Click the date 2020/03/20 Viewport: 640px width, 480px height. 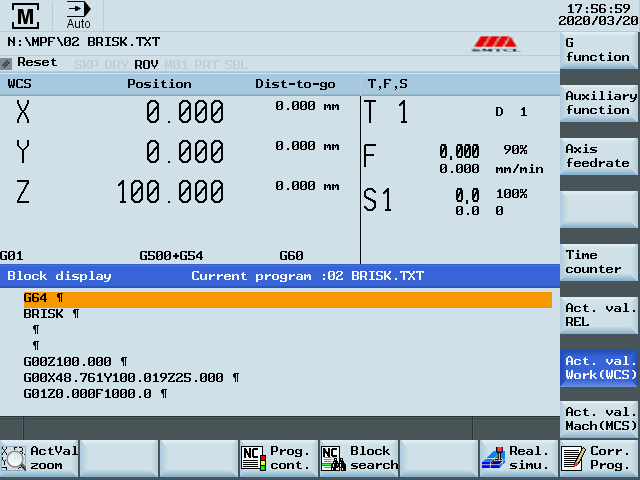(x=598, y=21)
